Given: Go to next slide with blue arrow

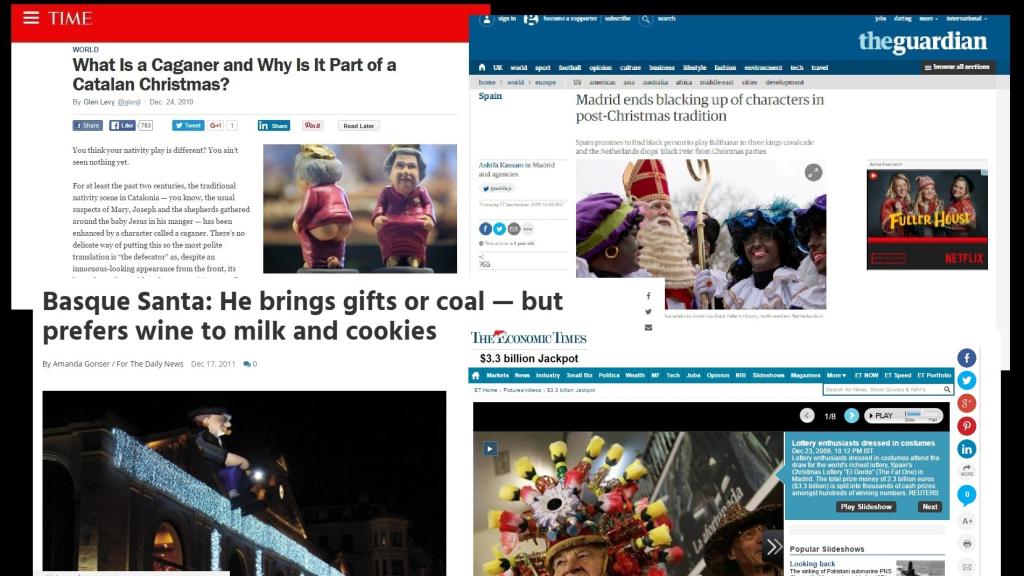Looking at the screenshot, I should click(x=852, y=415).
